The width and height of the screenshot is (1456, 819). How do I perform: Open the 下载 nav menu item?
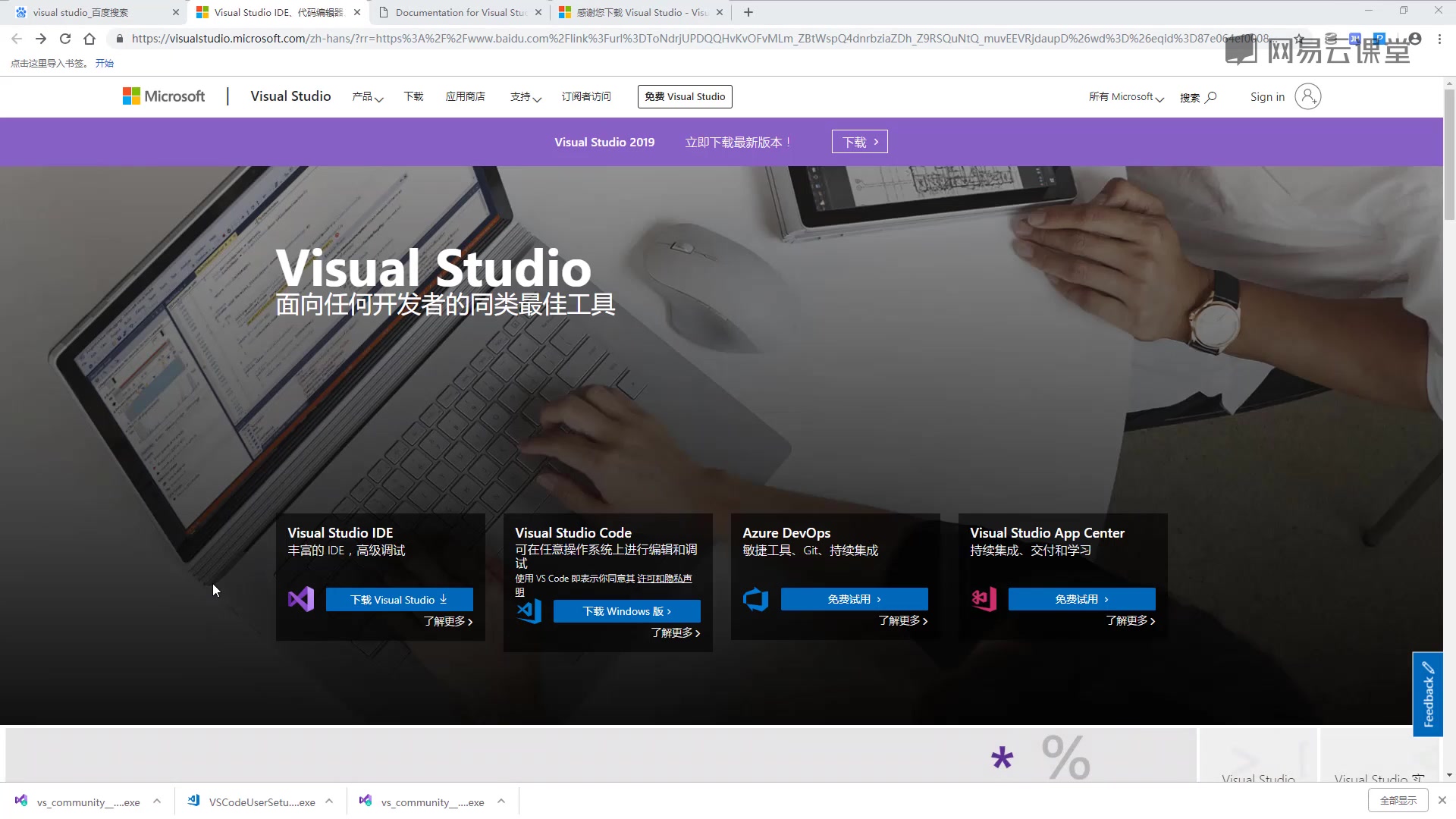coord(413,96)
